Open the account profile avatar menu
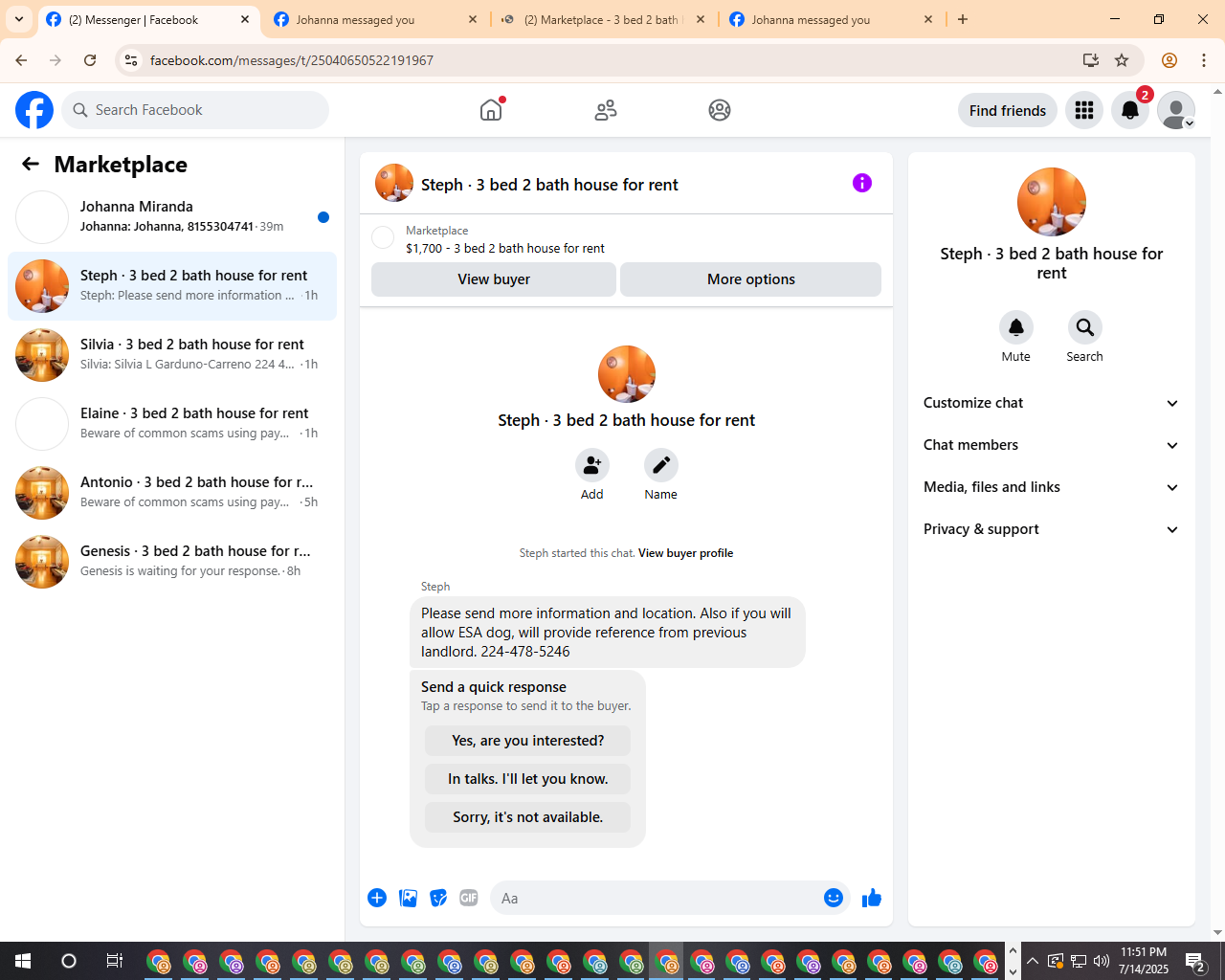The image size is (1225, 980). coord(1176,110)
